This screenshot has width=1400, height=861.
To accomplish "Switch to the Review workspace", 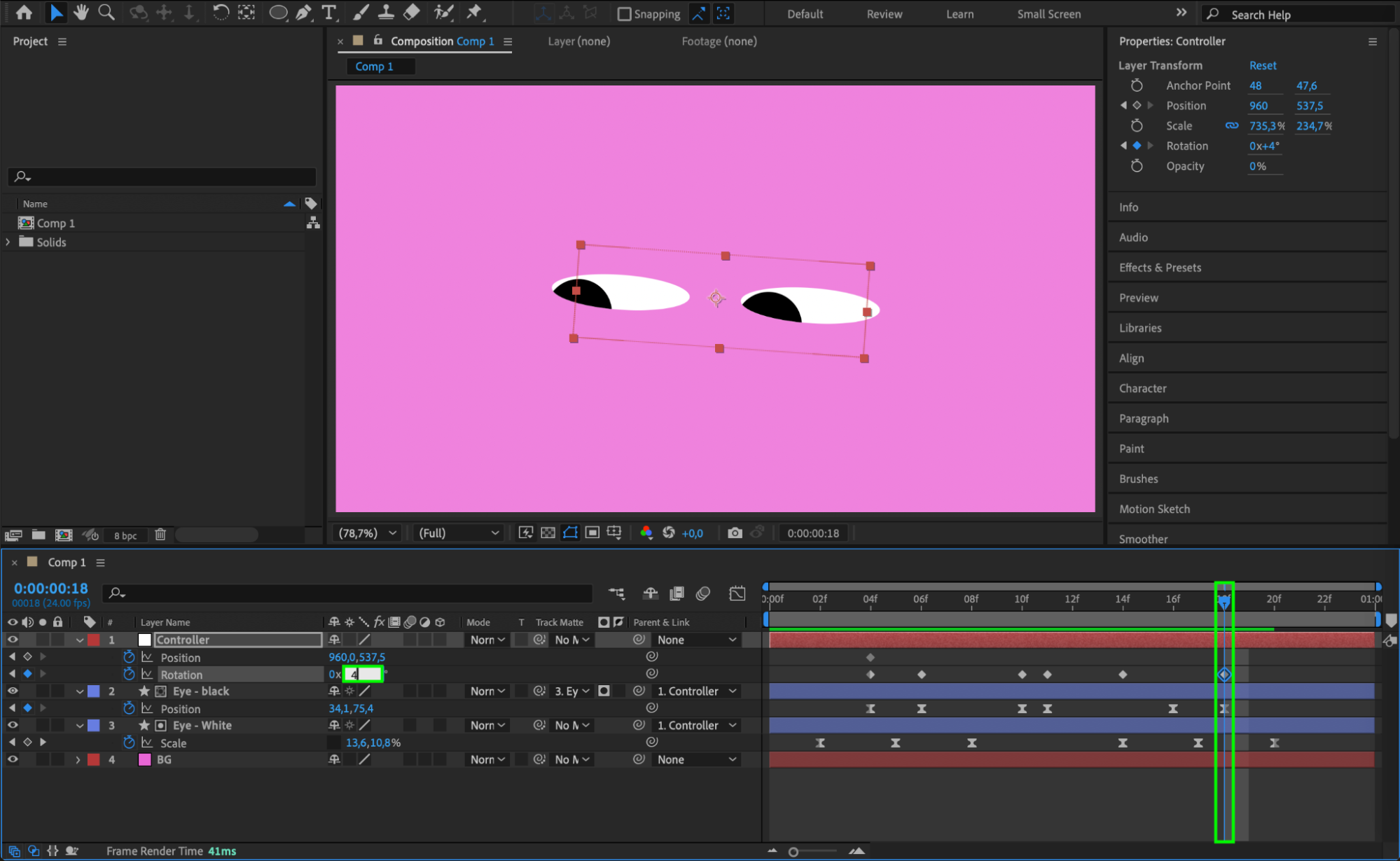I will (x=884, y=14).
